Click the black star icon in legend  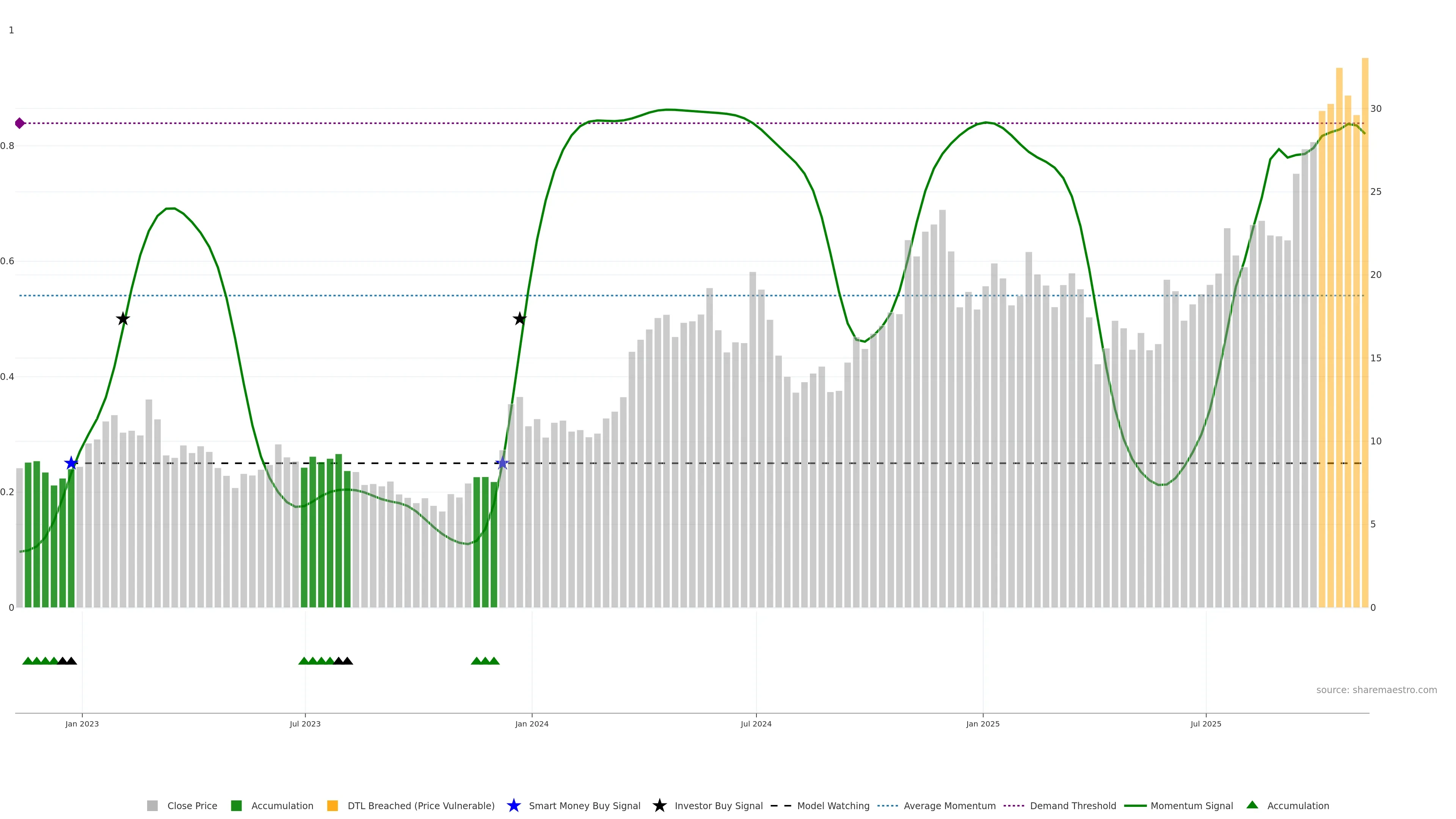659,805
